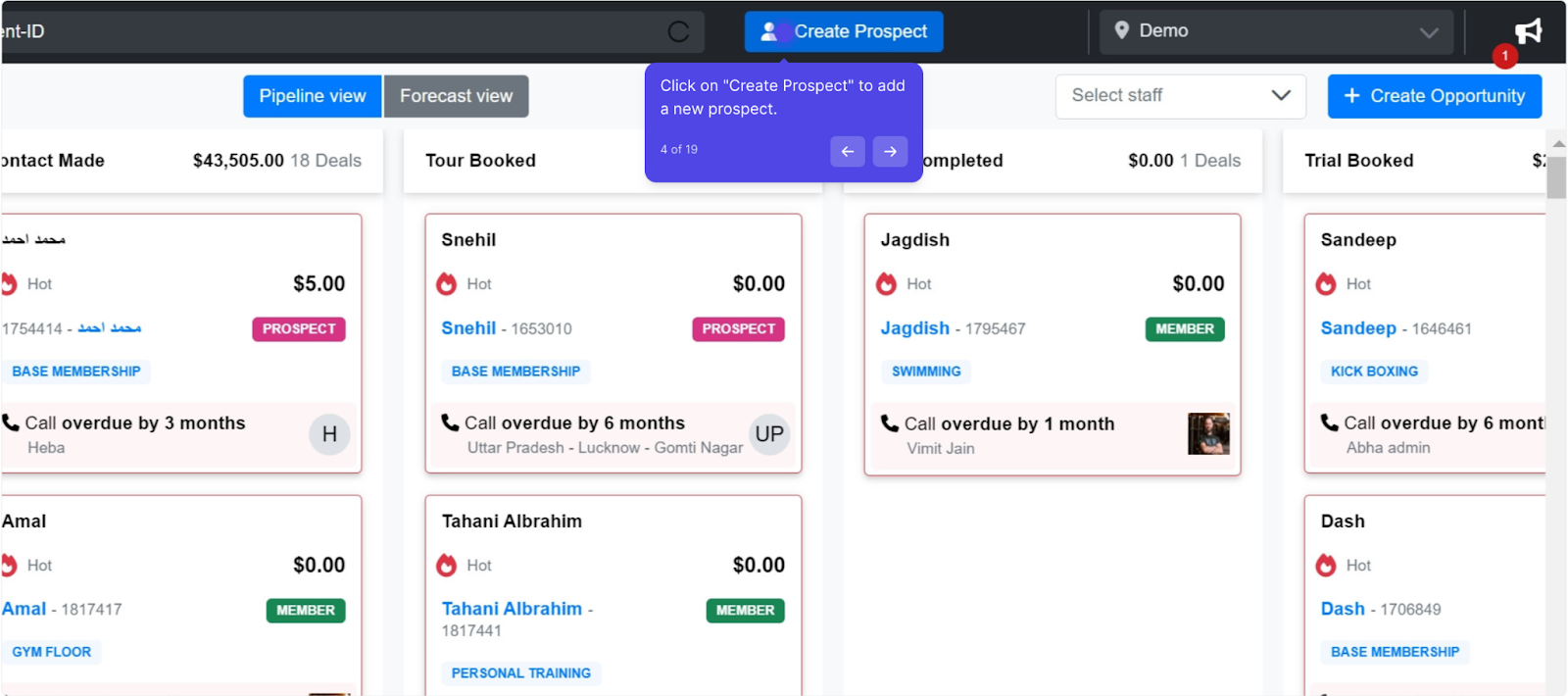Image resolution: width=1568 pixels, height=696 pixels.
Task: Go to next tour tip arrow
Action: point(890,151)
